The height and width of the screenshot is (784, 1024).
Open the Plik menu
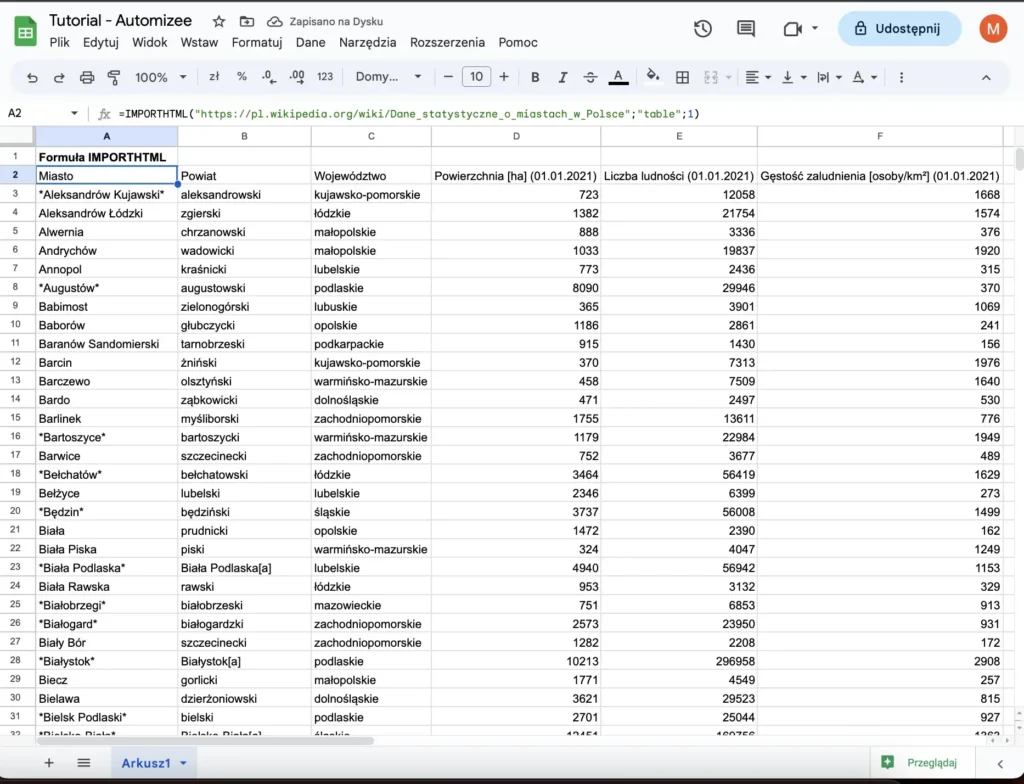[59, 42]
